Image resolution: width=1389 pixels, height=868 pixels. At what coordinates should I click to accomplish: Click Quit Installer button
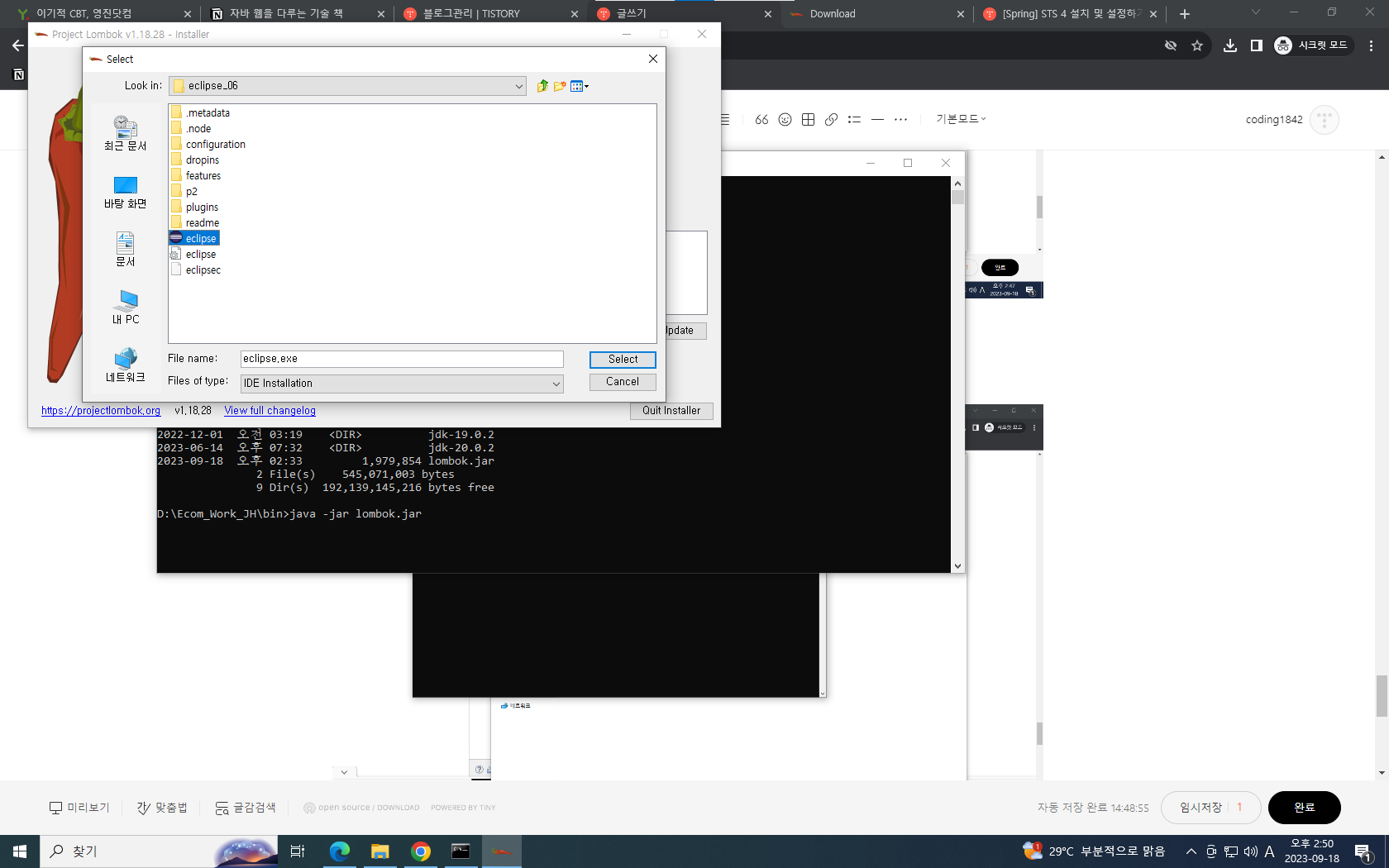(x=671, y=411)
